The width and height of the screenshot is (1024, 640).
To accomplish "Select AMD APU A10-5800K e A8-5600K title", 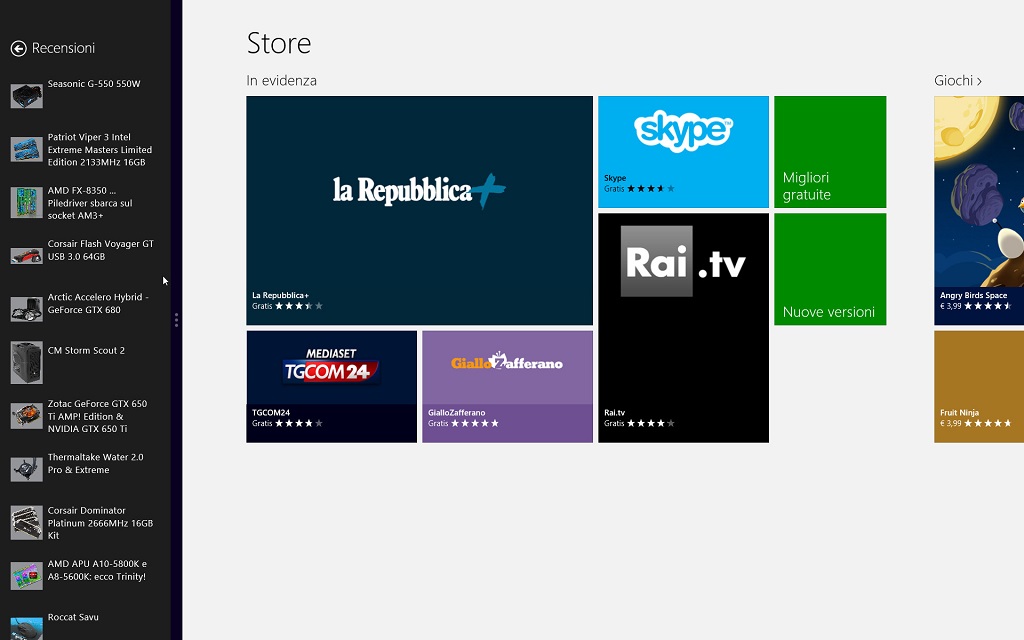I will [x=97, y=570].
